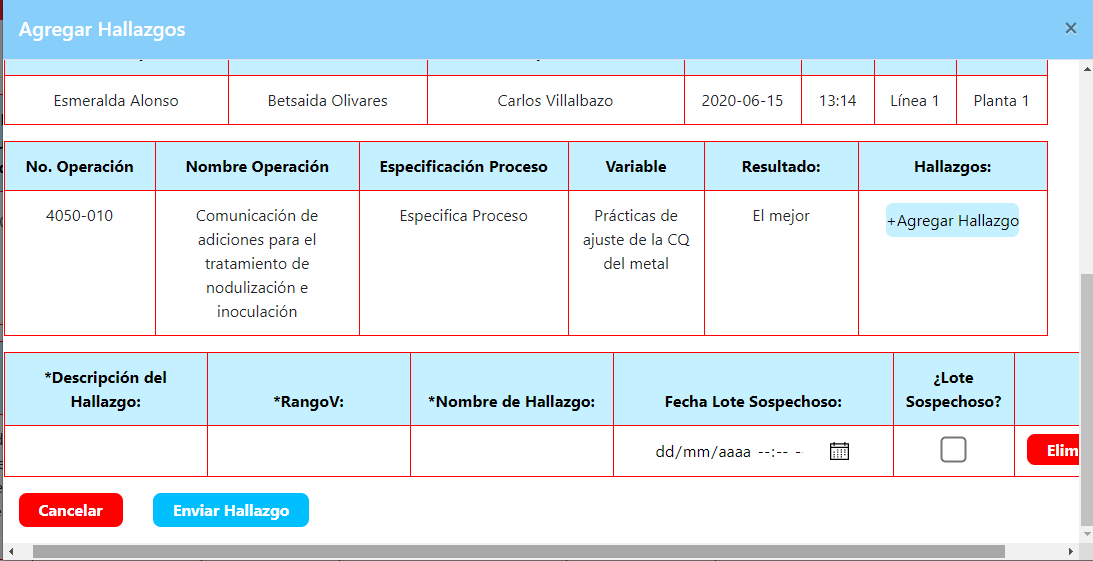Click the operation number "4050-010"

click(79, 263)
